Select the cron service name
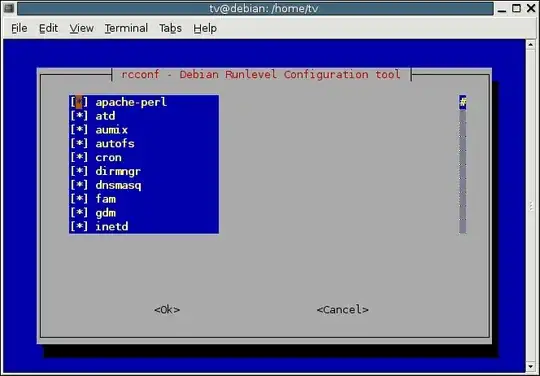Screen dimensions: 540x376 click(108, 157)
